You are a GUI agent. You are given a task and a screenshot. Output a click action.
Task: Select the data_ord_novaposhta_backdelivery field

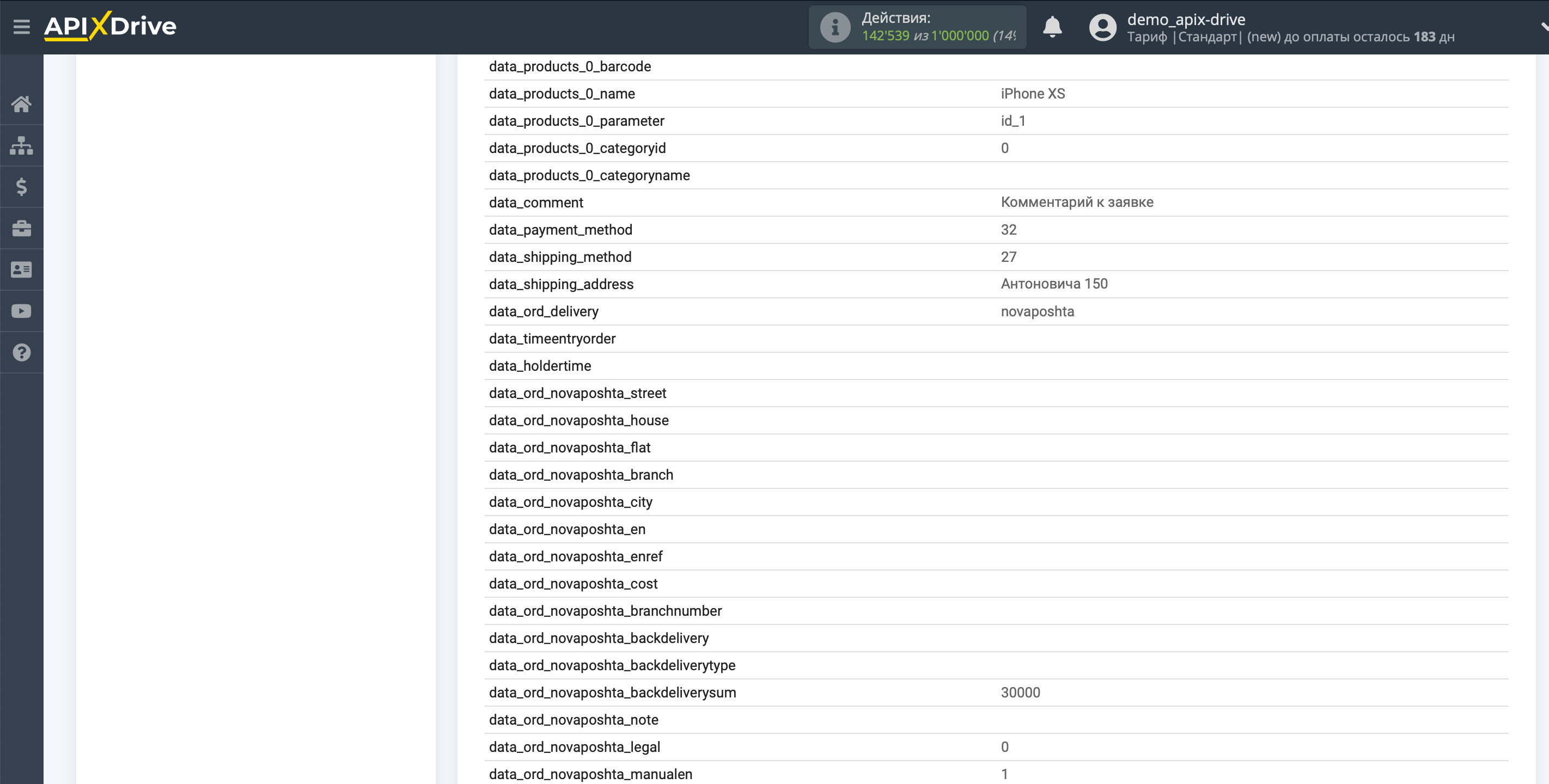(x=599, y=638)
